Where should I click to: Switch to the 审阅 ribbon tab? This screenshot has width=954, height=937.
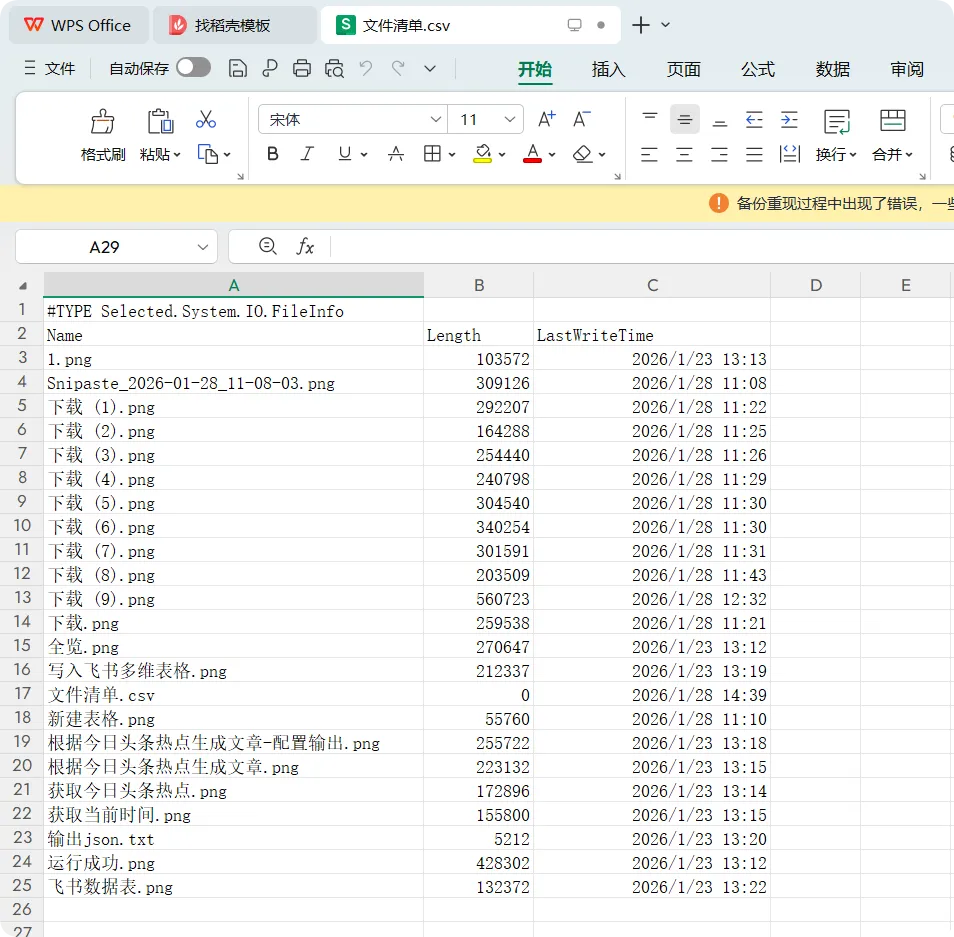(x=907, y=69)
